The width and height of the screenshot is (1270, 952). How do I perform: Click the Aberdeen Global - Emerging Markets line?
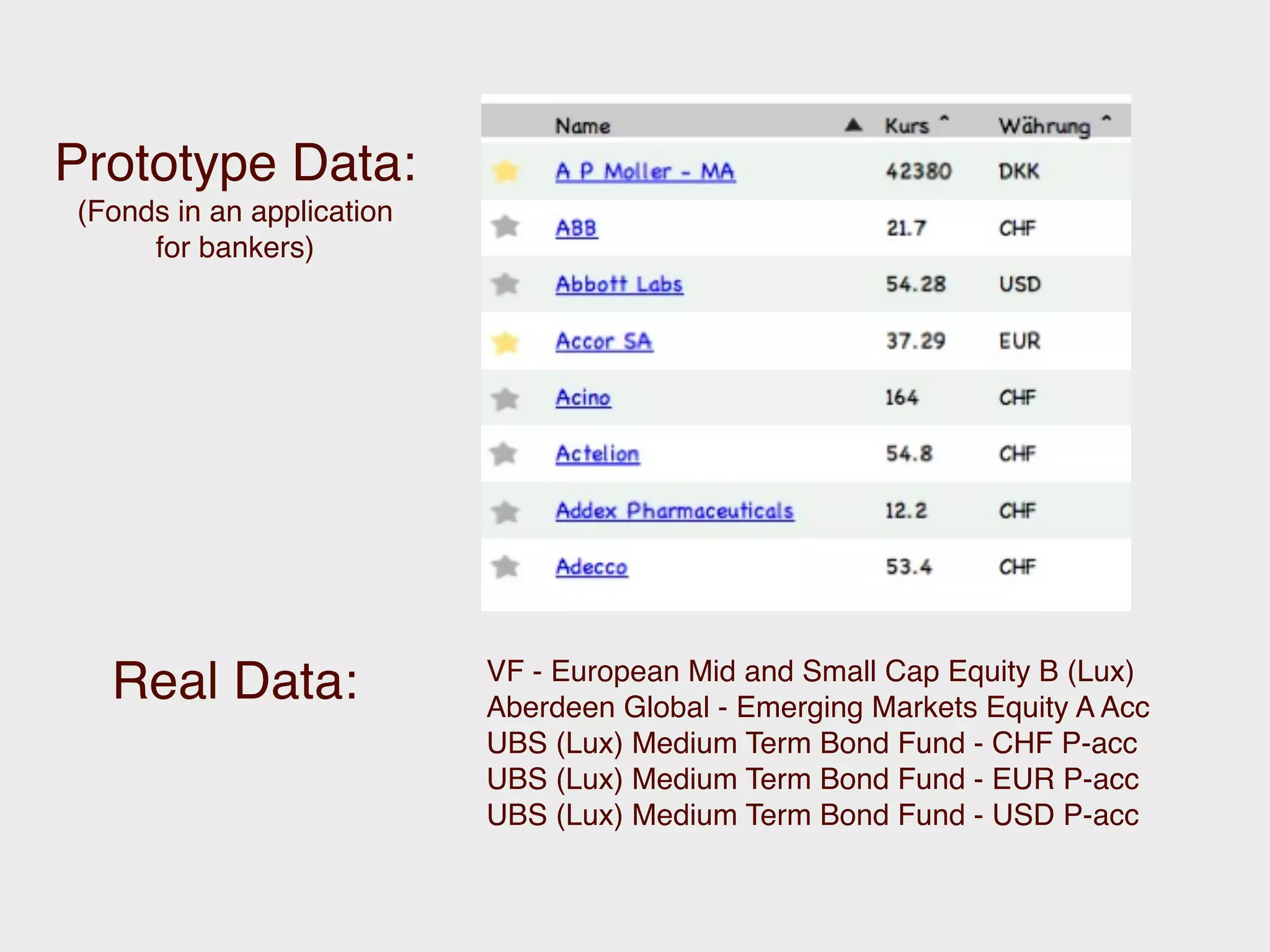point(818,708)
